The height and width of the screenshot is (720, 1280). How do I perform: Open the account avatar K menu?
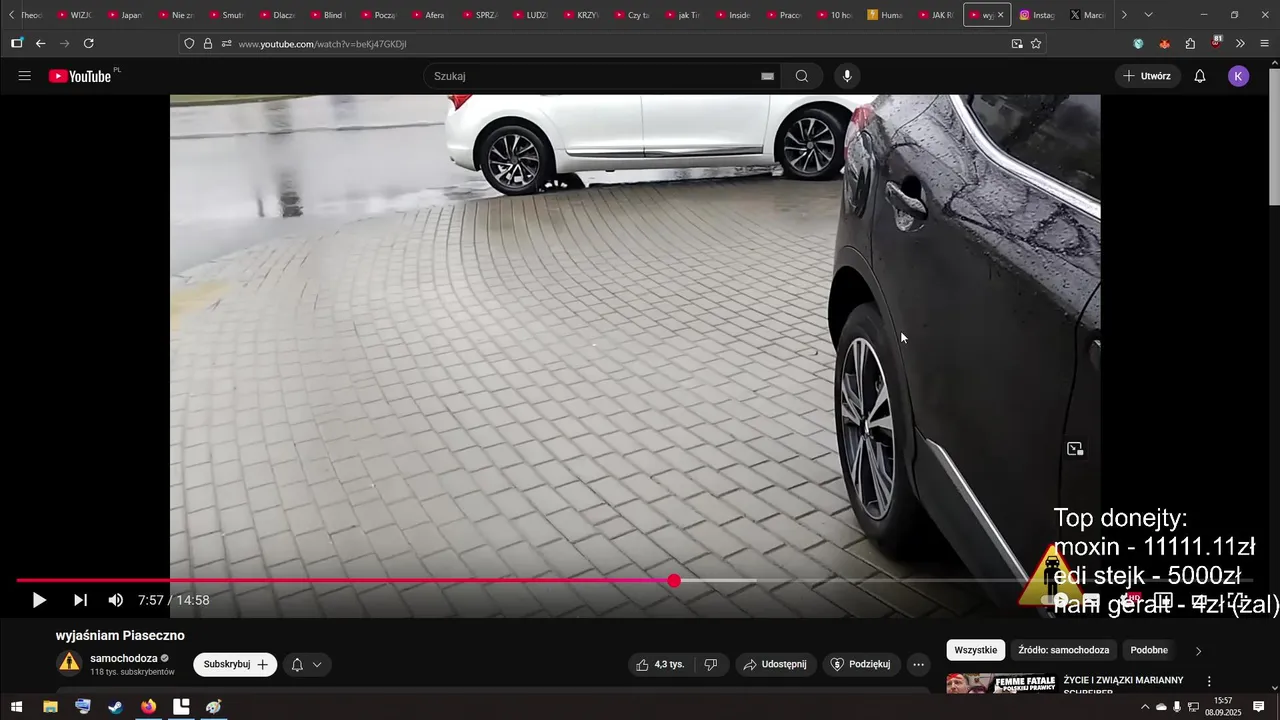point(1238,76)
